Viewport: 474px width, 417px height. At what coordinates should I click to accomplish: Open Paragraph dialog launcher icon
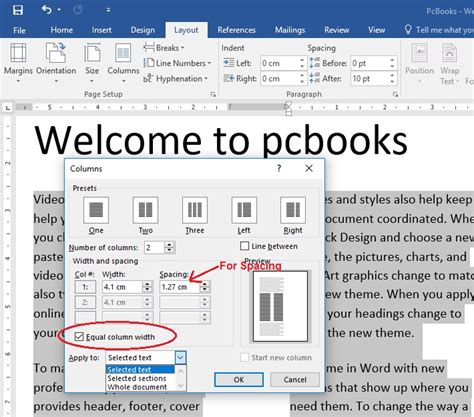click(x=395, y=95)
